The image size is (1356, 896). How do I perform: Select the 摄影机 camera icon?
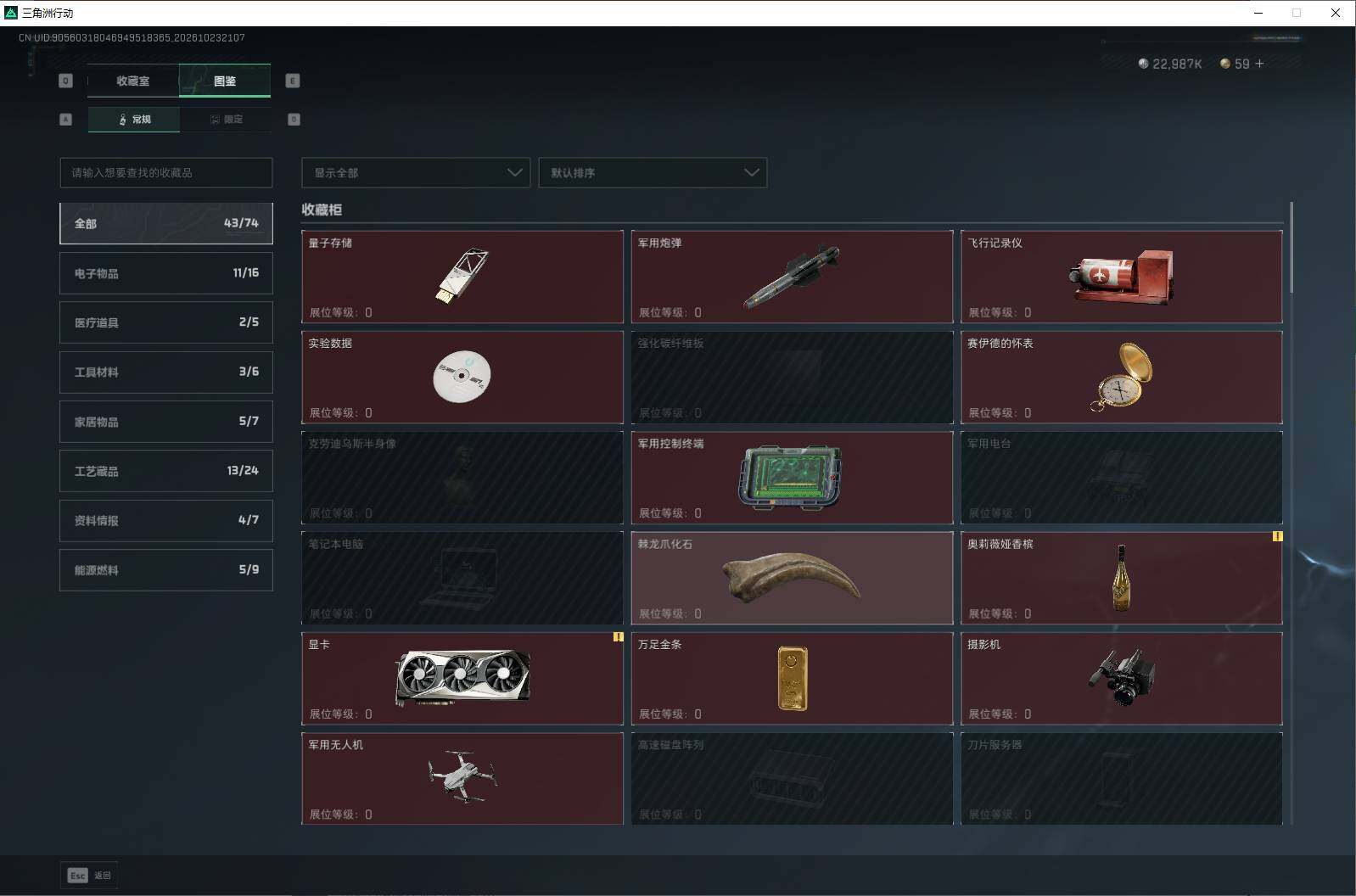click(1121, 677)
